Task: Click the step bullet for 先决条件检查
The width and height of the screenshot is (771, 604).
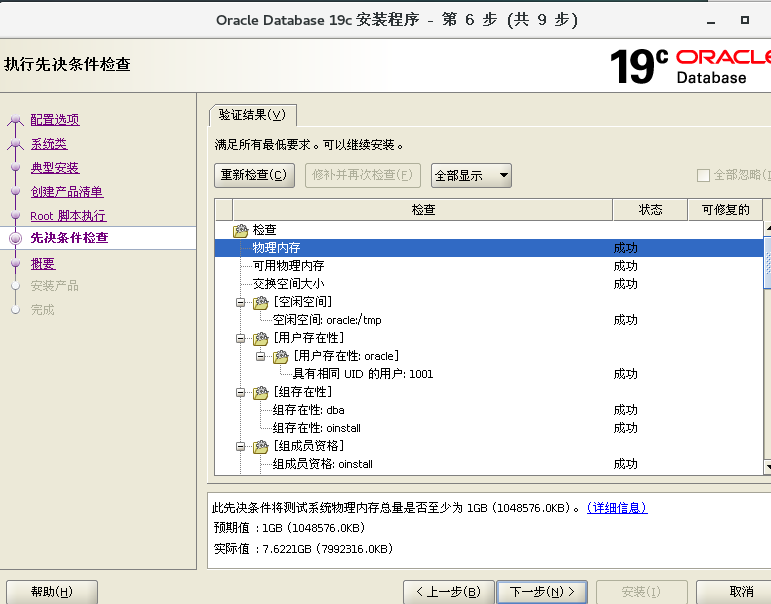Action: 16,238
